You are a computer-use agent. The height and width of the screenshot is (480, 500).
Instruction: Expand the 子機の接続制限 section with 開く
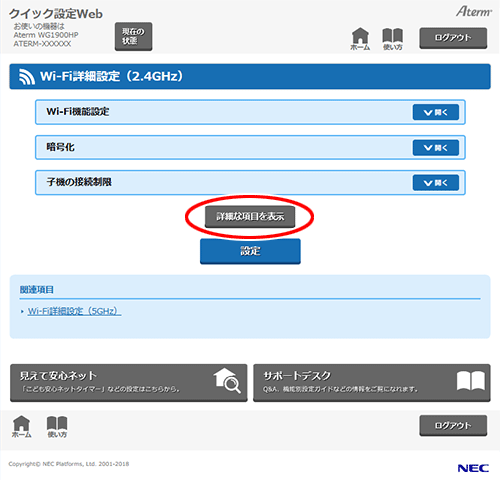click(436, 183)
